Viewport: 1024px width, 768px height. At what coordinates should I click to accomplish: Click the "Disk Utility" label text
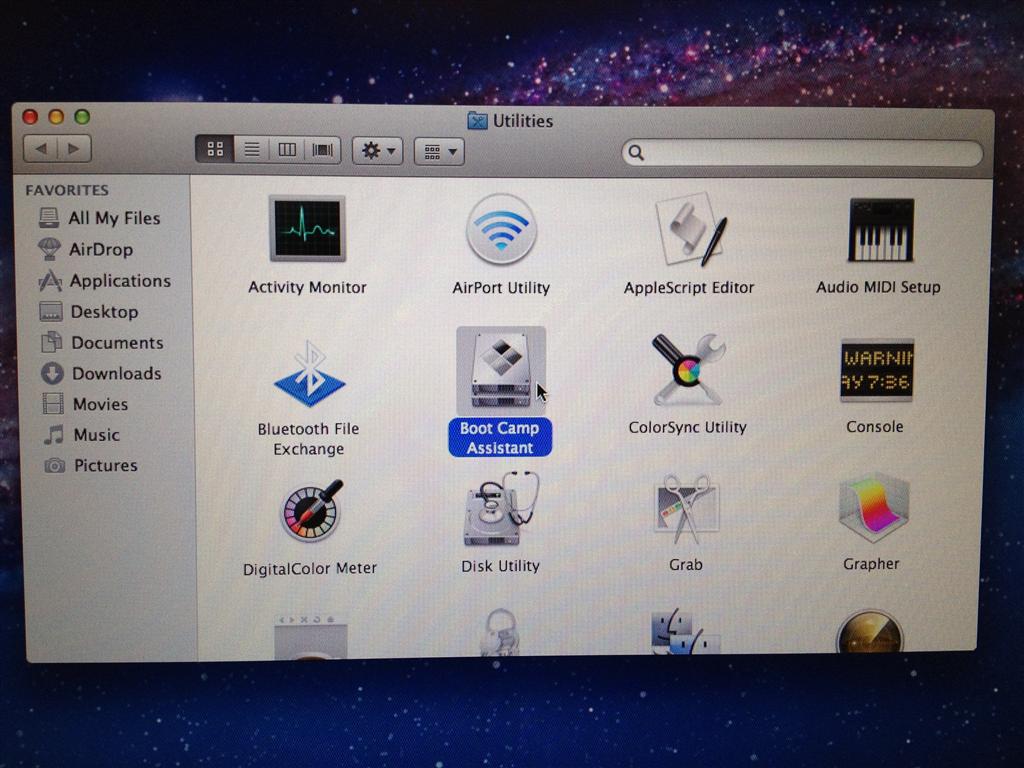click(500, 566)
